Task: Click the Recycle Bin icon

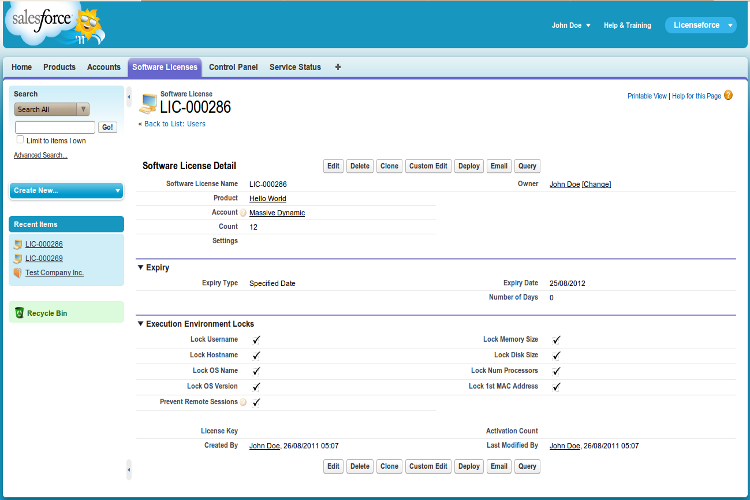Action: pos(19,313)
